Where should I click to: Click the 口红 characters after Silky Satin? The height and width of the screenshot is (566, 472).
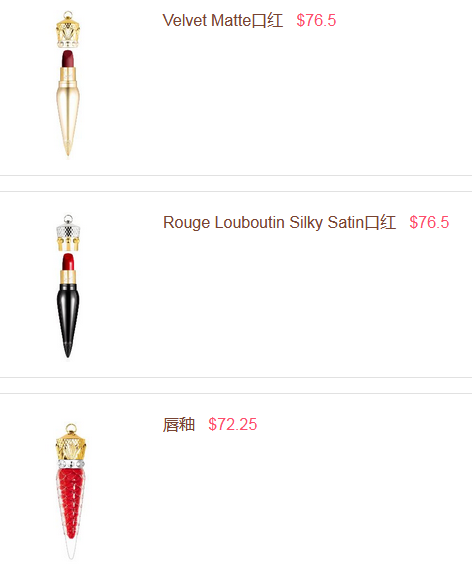click(380, 222)
